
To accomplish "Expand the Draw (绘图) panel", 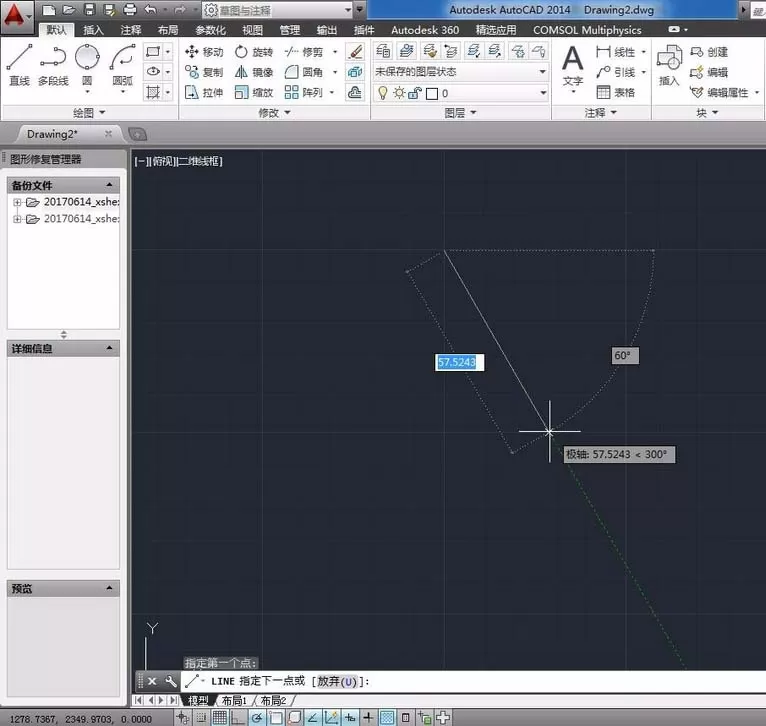I will [x=89, y=113].
